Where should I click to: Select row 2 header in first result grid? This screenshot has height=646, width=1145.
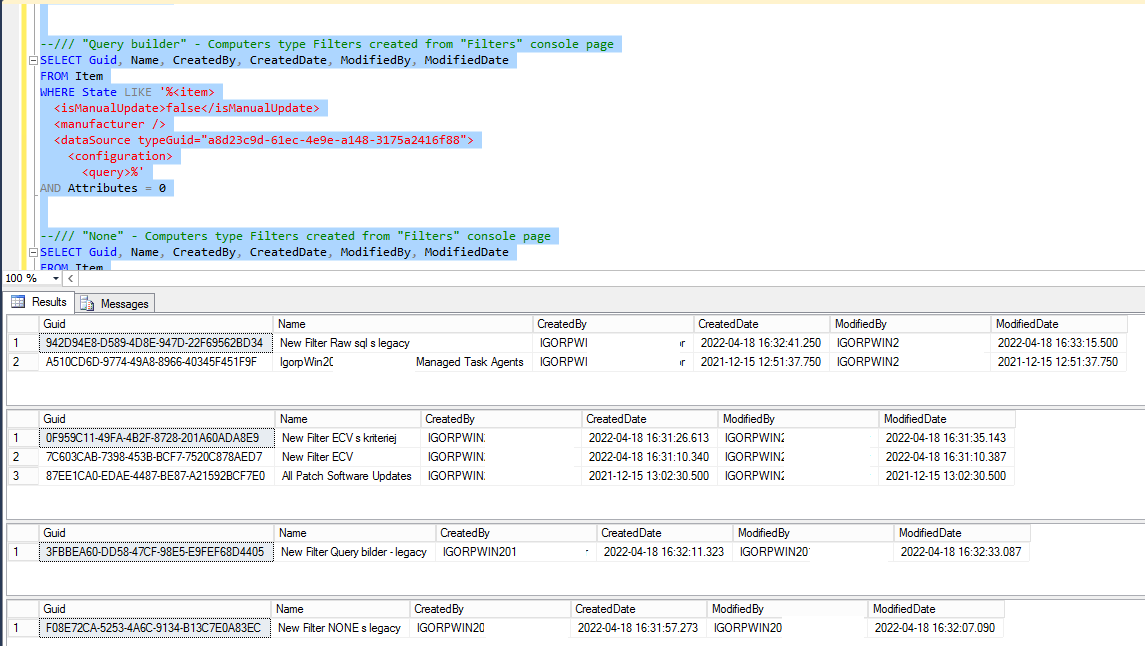coord(22,362)
